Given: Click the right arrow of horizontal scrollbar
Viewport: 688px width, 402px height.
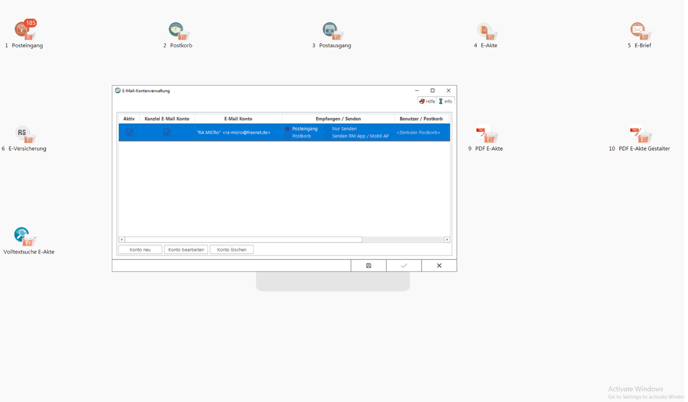Looking at the screenshot, I should 447,240.
